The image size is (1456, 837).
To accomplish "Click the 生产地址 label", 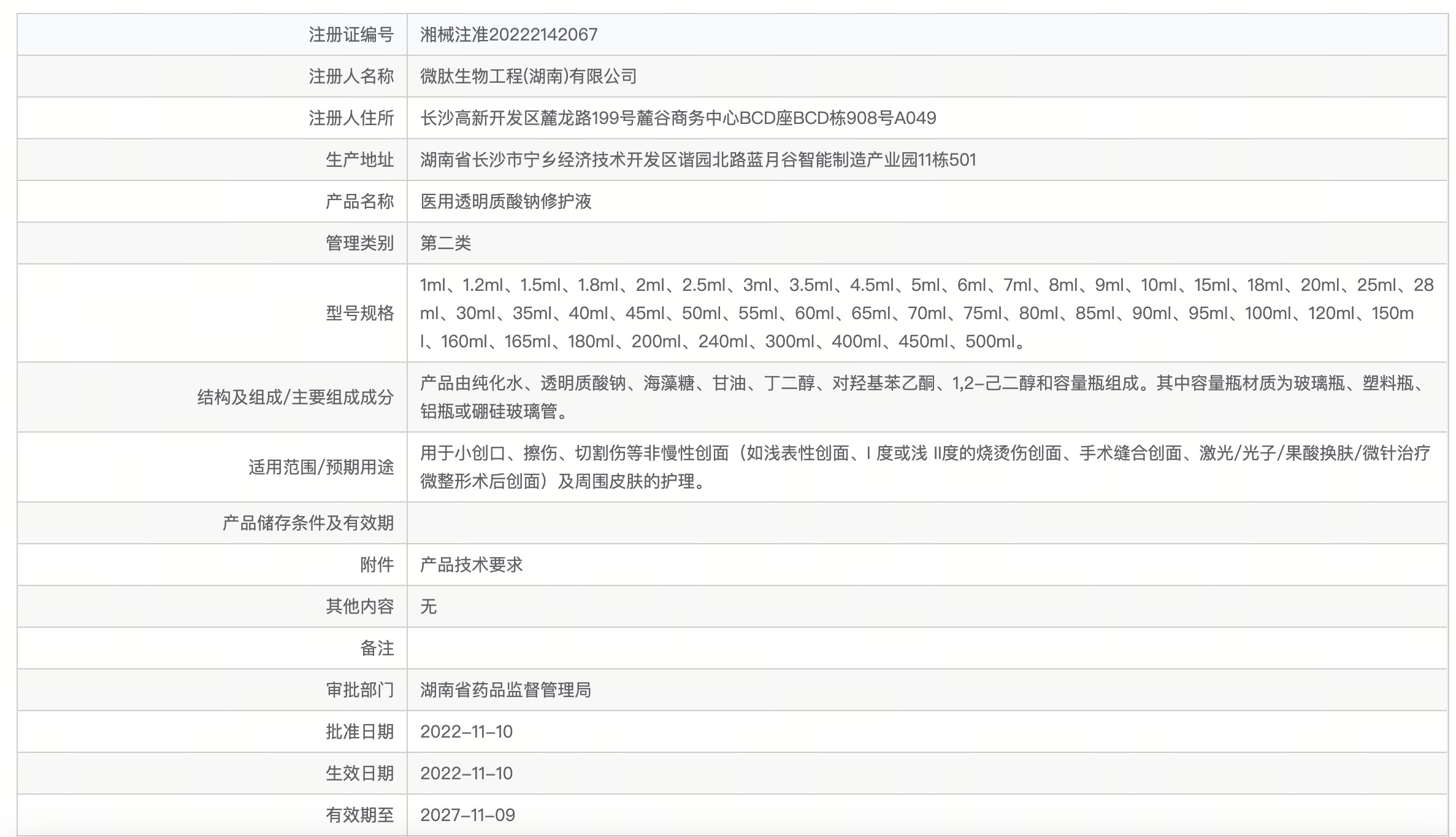I will coord(359,160).
